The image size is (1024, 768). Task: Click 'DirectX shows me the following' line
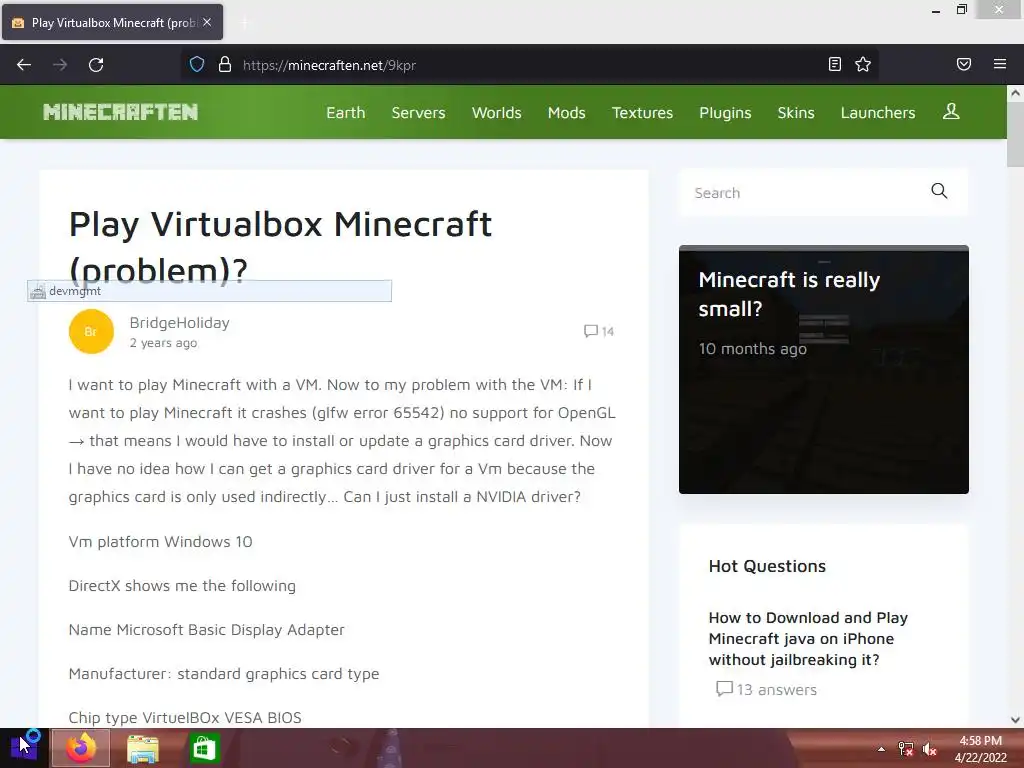182,586
